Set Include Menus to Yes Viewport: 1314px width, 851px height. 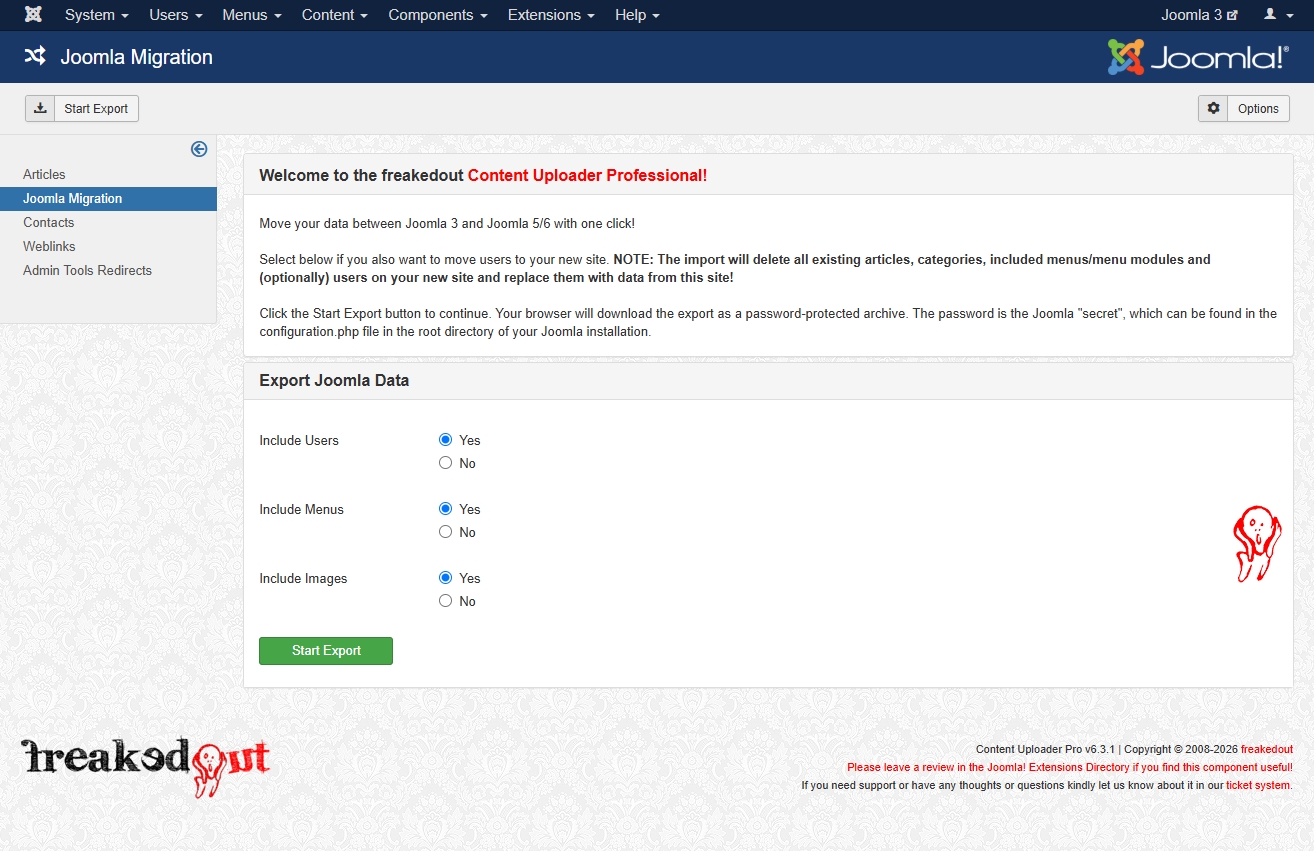click(x=446, y=509)
